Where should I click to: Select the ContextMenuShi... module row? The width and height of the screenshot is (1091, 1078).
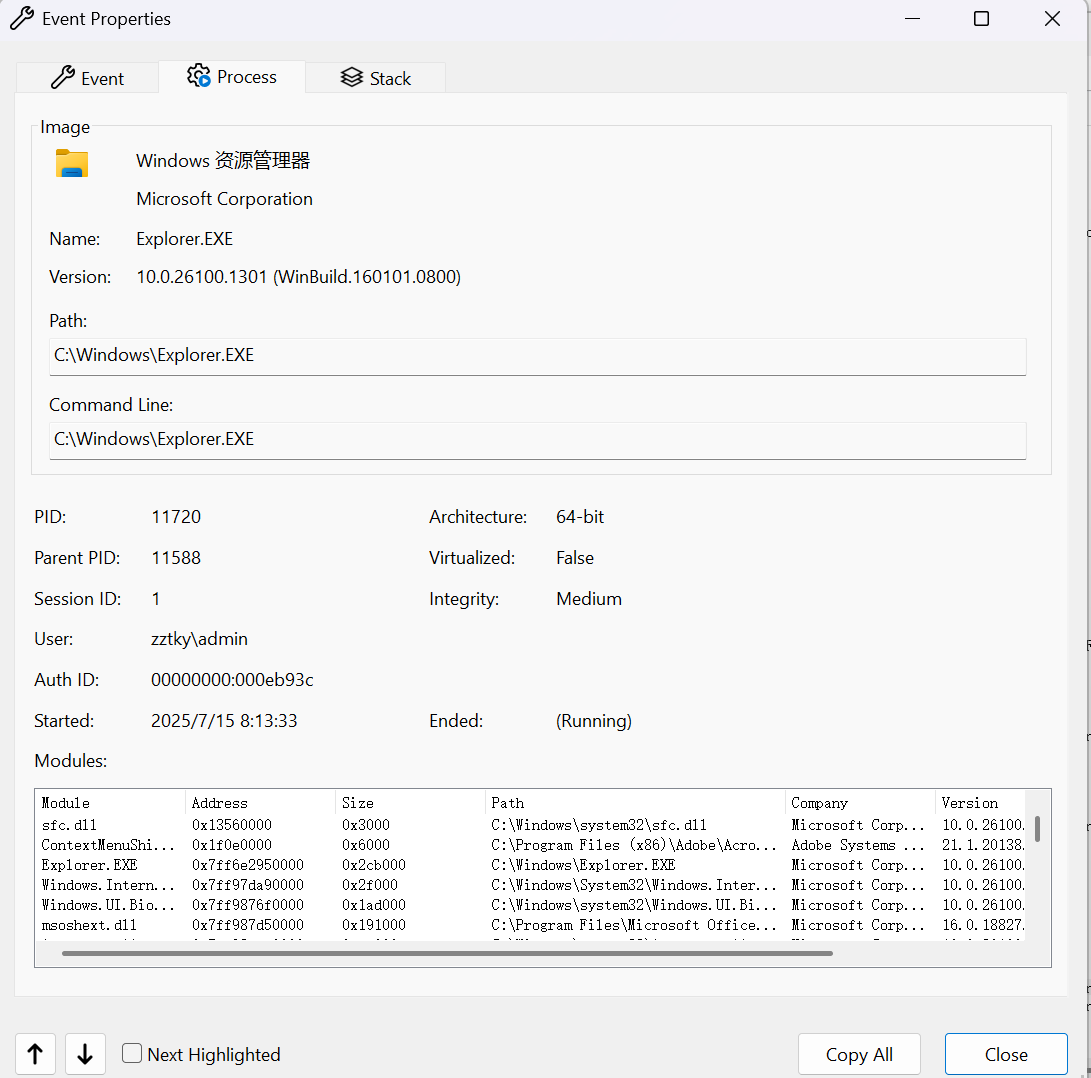(x=530, y=845)
